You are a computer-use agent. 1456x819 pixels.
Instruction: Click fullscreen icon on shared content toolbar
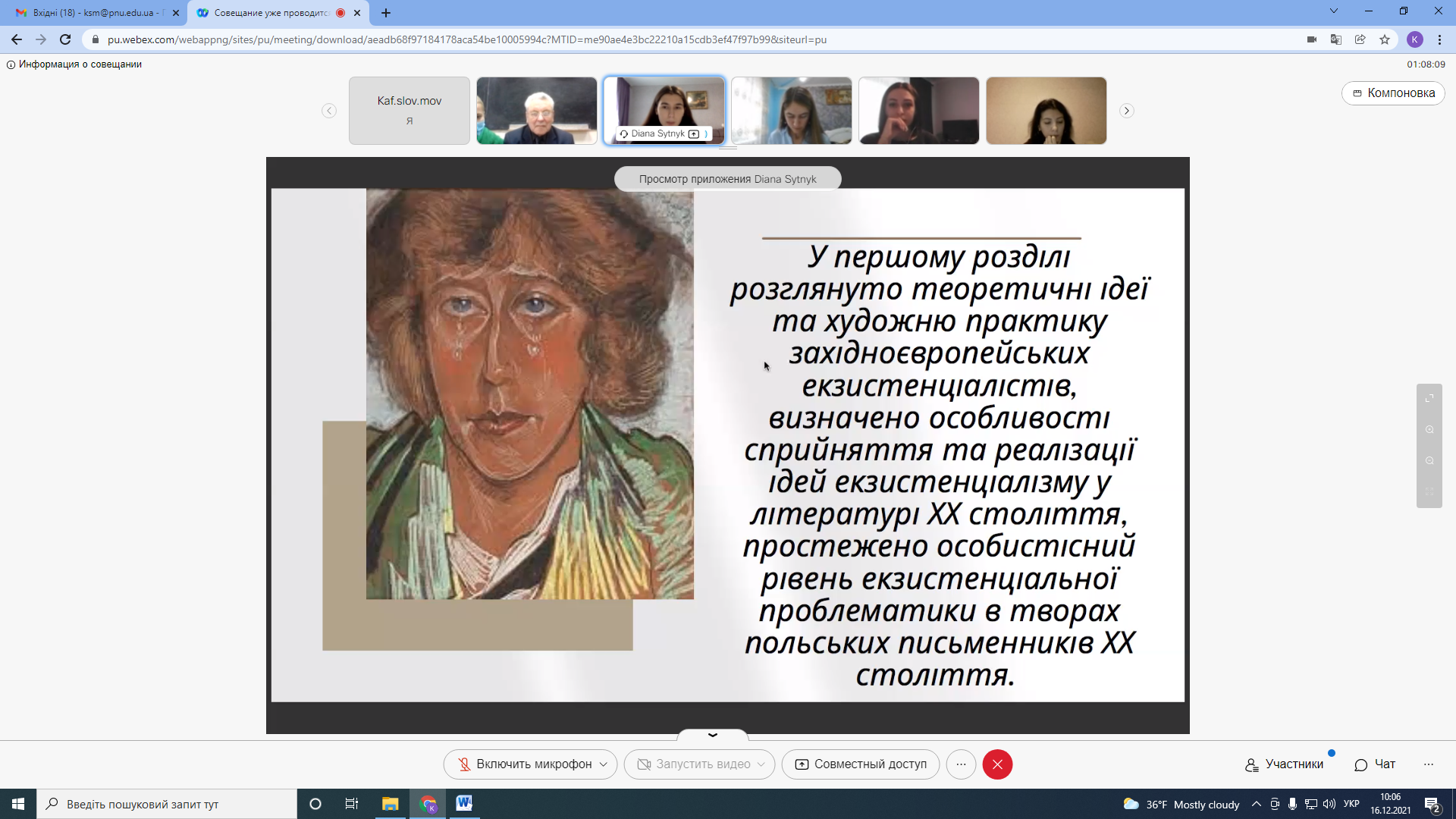(x=1429, y=398)
